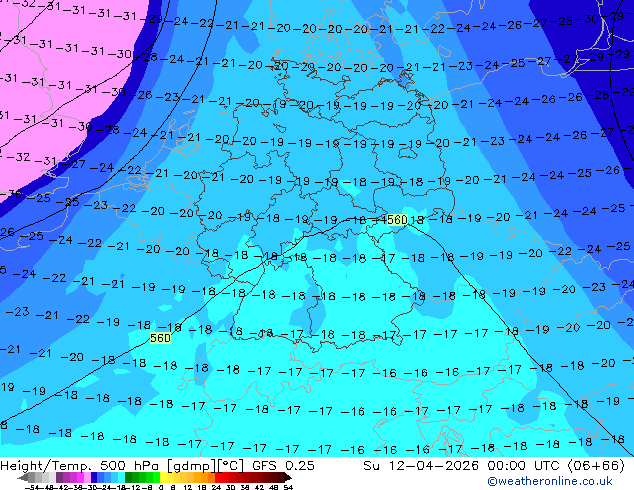Pick the bright yellow legend swatch above 0

point(163,477)
